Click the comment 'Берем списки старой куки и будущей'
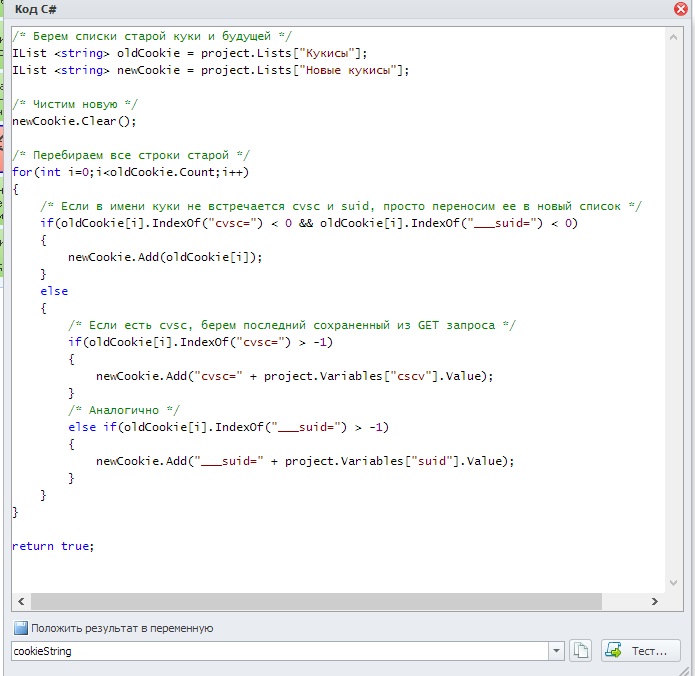Viewport: 695px width, 676px height. [x=152, y=36]
